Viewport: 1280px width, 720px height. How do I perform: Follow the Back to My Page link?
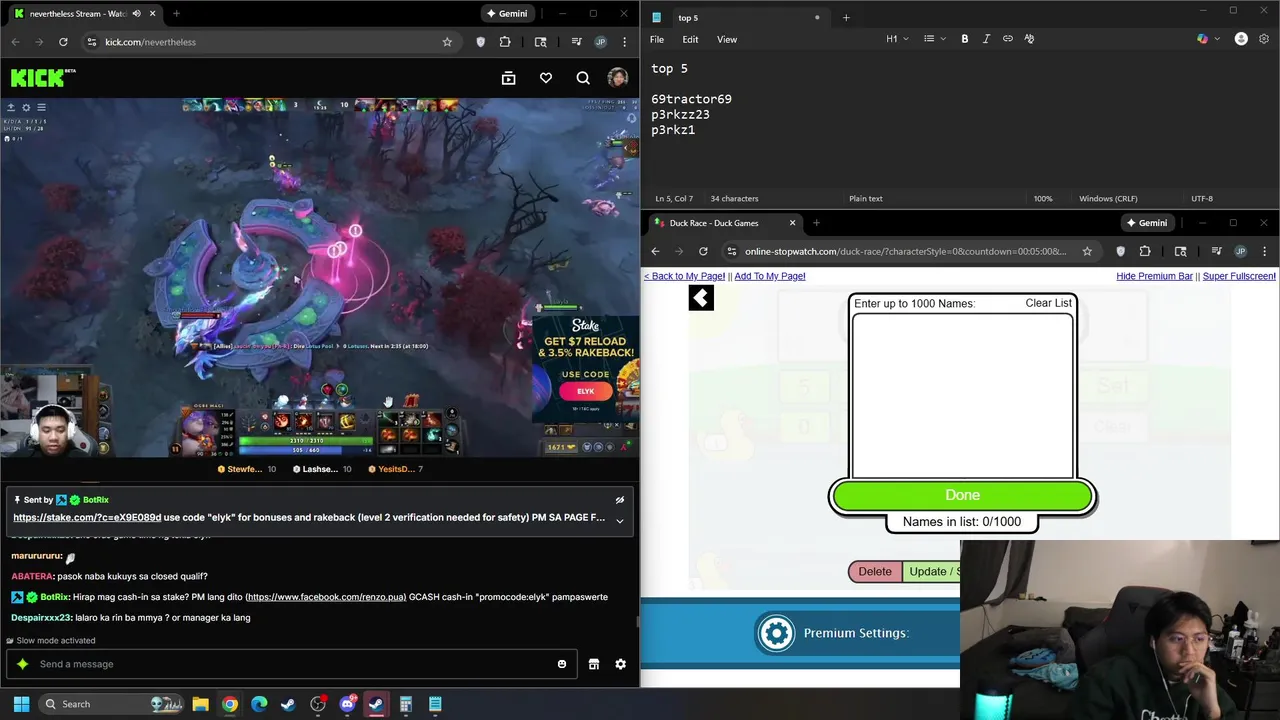tap(684, 276)
